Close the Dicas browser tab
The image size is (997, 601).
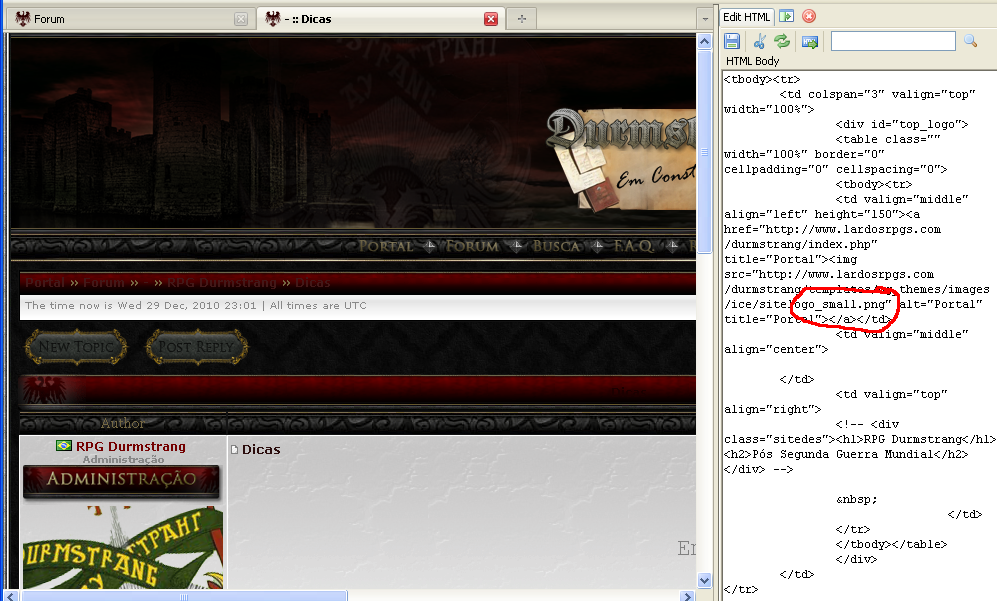(x=491, y=19)
